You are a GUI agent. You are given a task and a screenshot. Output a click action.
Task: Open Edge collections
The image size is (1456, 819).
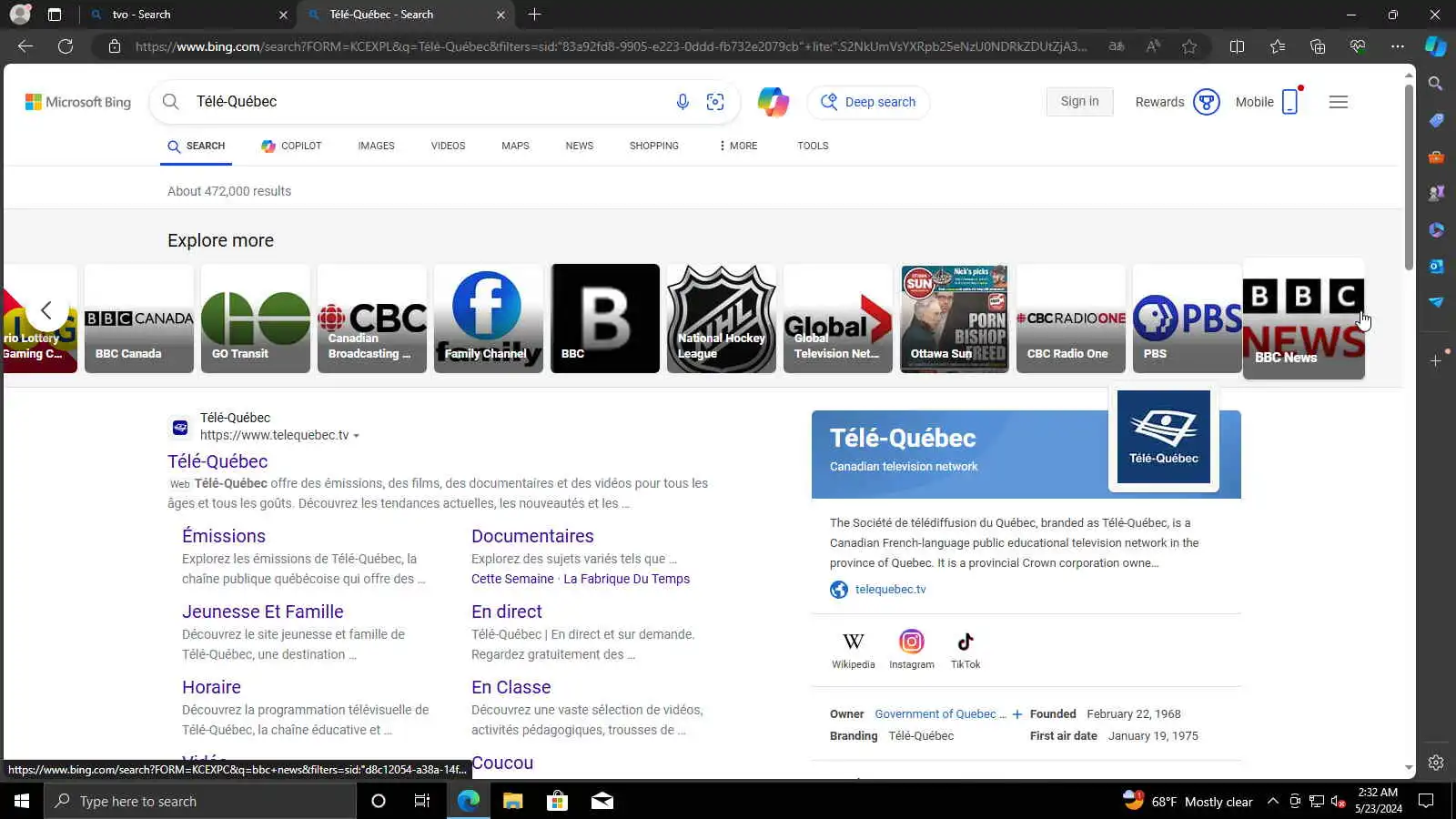(x=1318, y=46)
